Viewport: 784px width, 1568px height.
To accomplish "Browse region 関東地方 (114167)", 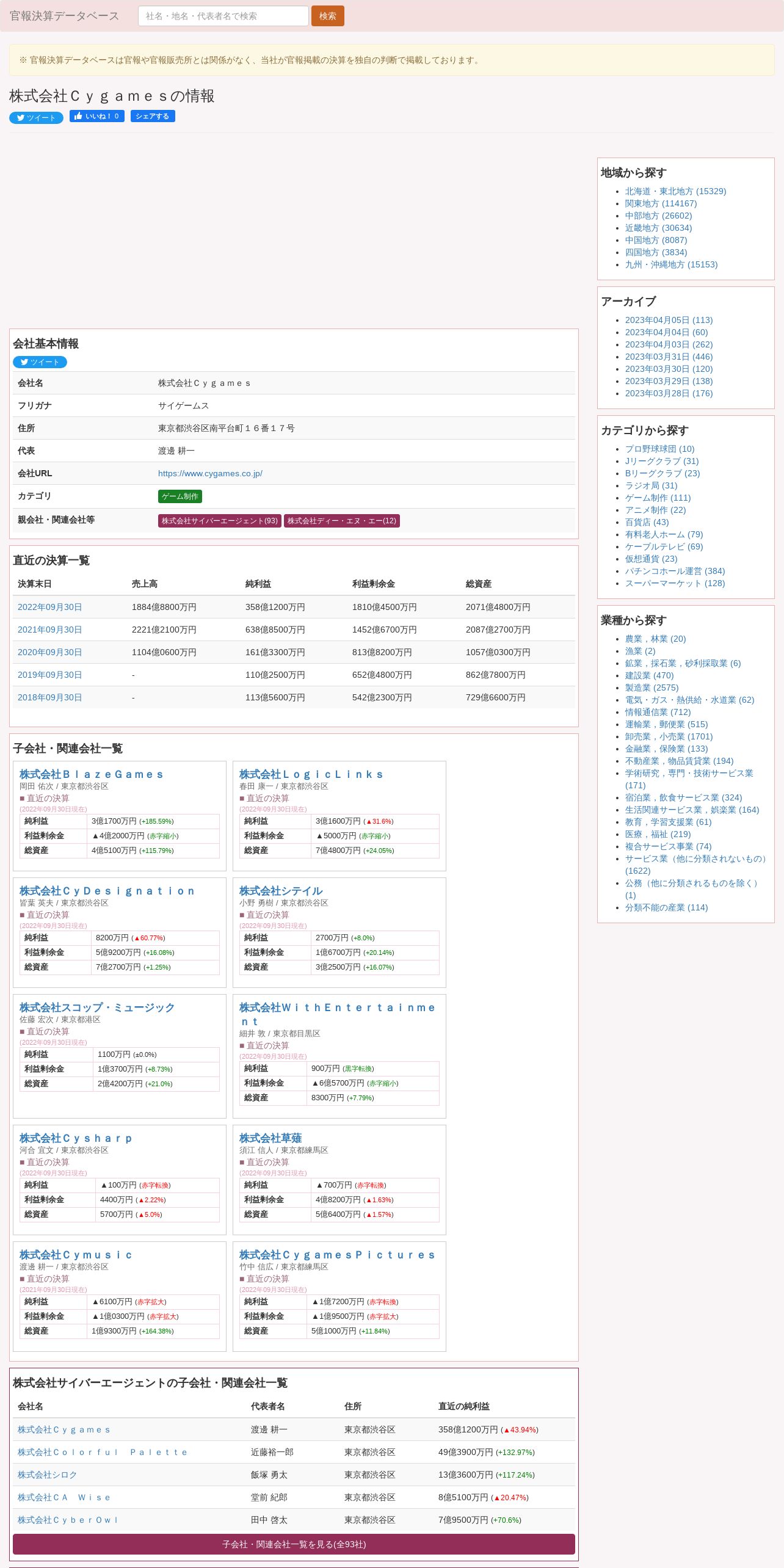I will click(661, 203).
